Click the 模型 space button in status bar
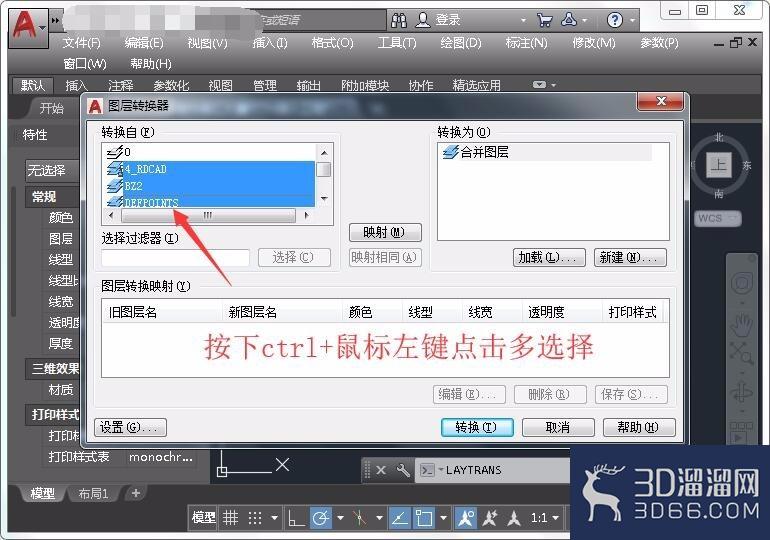This screenshot has height=540, width=770. [204, 518]
